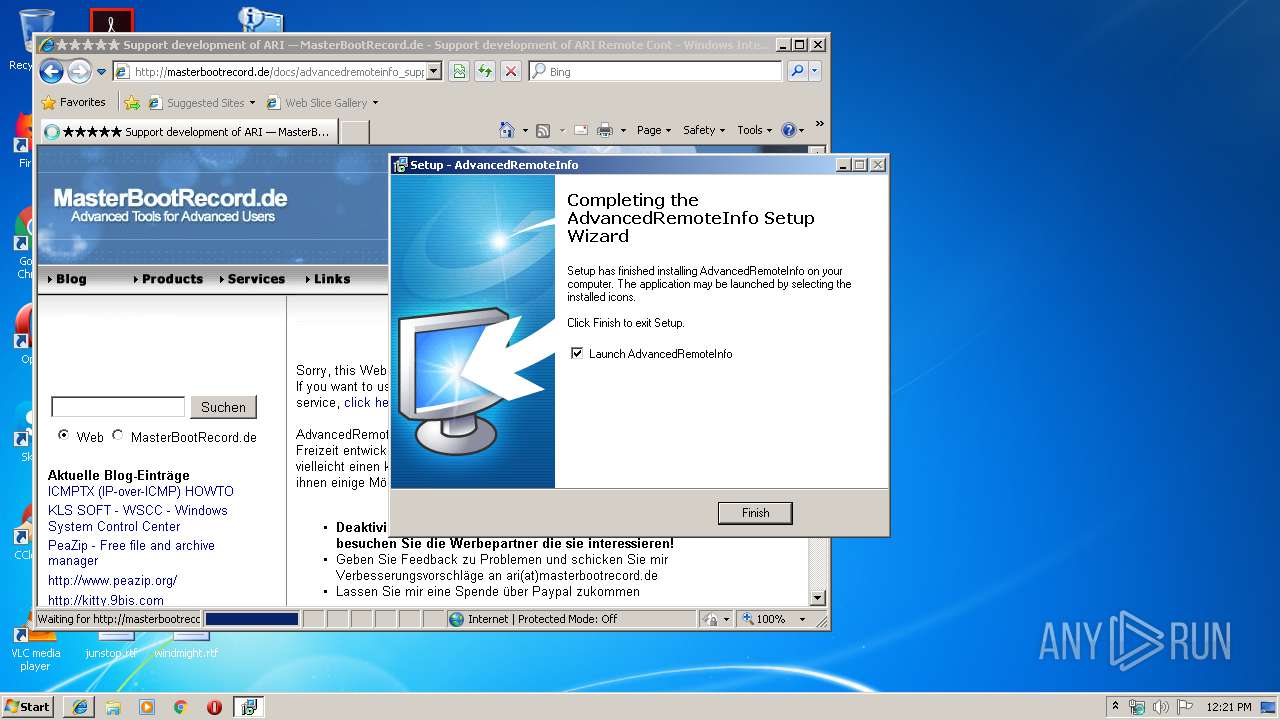Open a new blank tab
Screen dimensions: 1280x720
355,131
